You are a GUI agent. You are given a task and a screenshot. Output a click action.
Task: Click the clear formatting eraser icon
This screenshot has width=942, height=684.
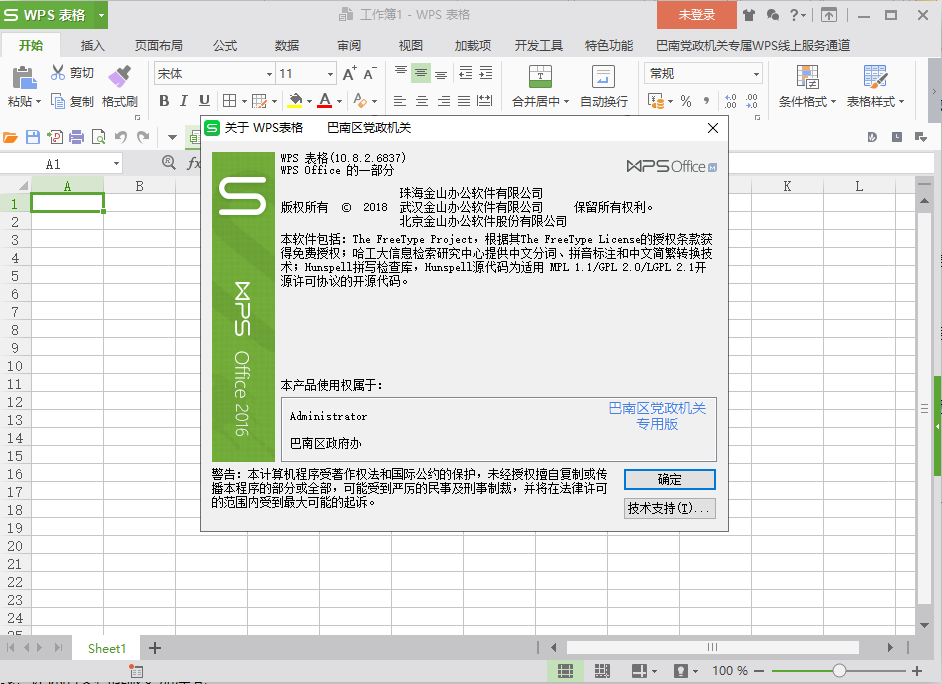[360, 101]
